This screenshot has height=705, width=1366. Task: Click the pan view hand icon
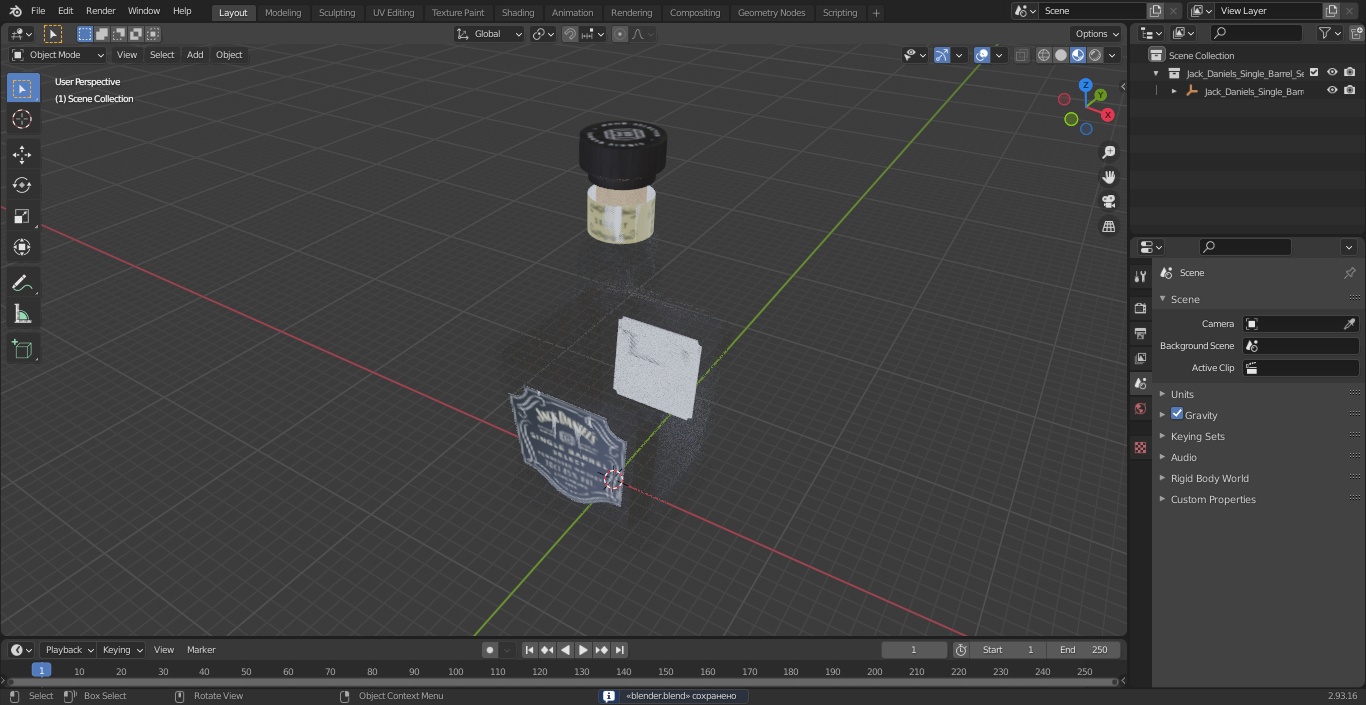point(1109,177)
